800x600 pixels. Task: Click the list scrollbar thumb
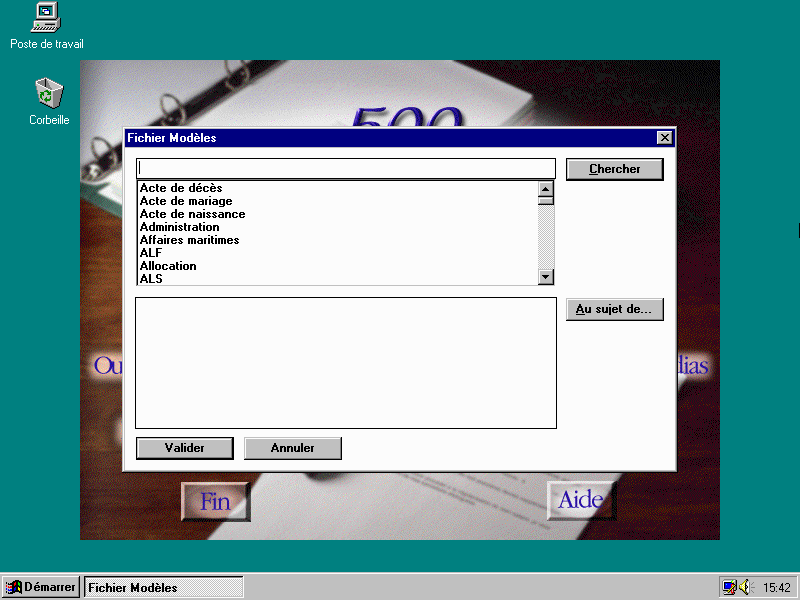(546, 201)
